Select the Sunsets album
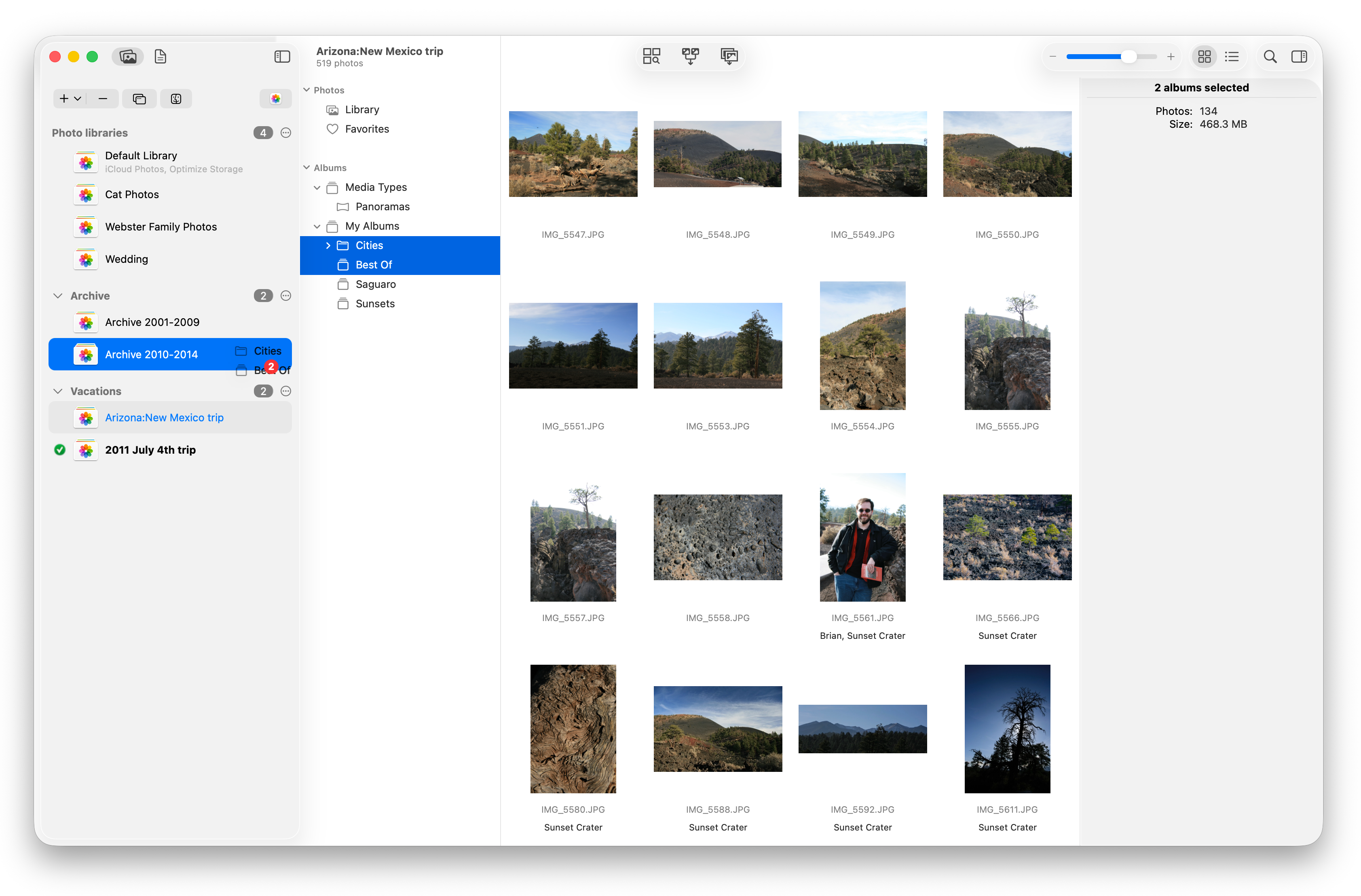This screenshot has height=896, width=1361. pyautogui.click(x=374, y=304)
